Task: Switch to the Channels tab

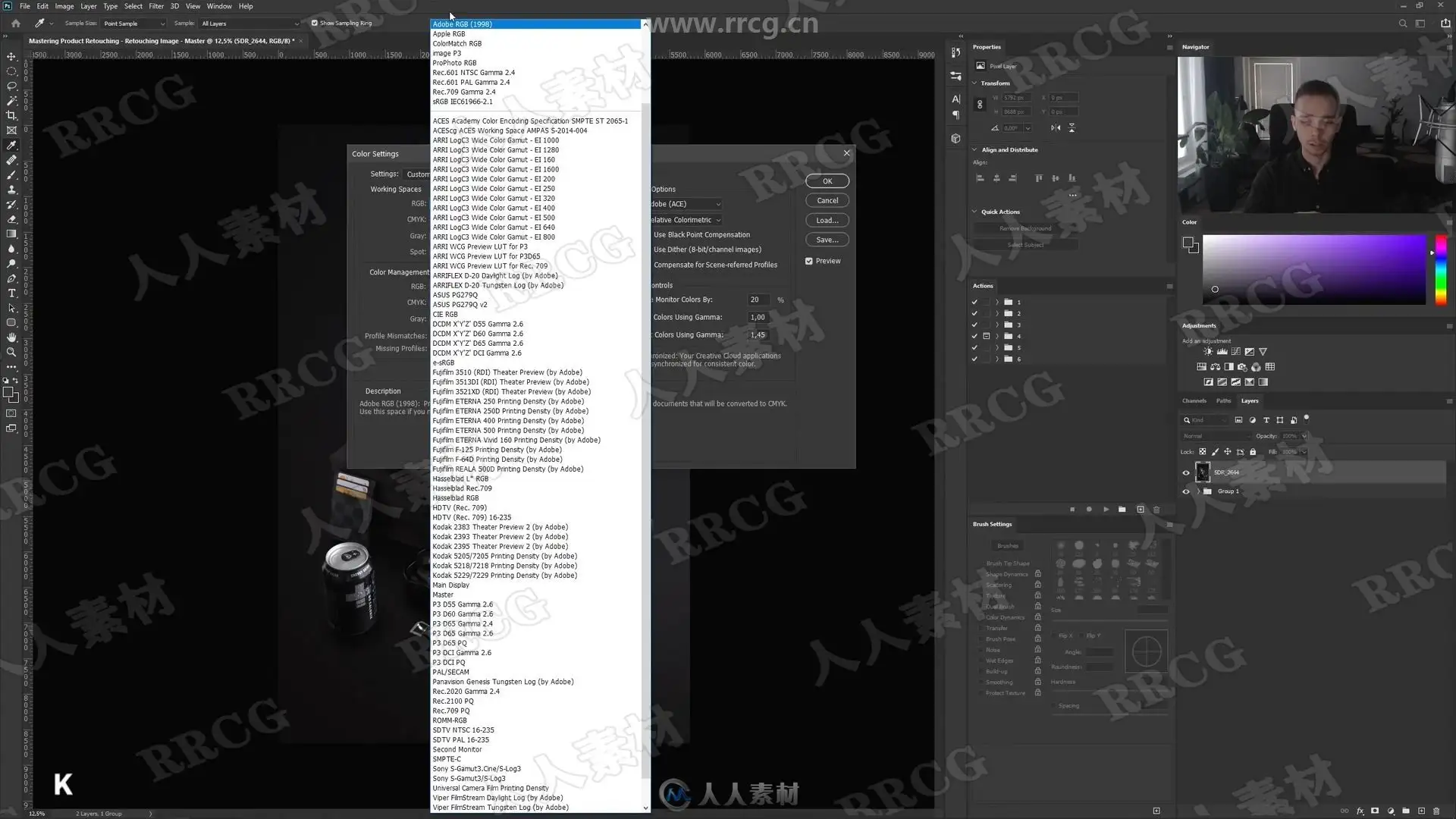Action: click(1194, 400)
